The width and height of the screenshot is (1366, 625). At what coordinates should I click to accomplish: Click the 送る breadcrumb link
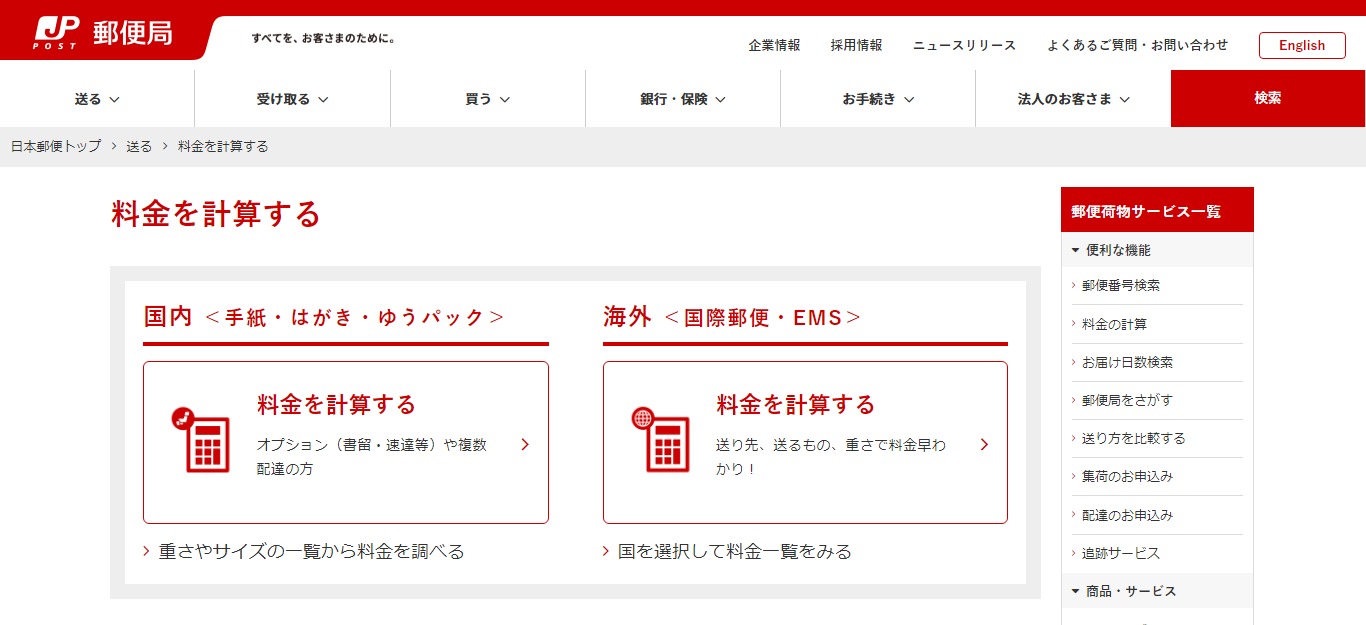tap(139, 146)
